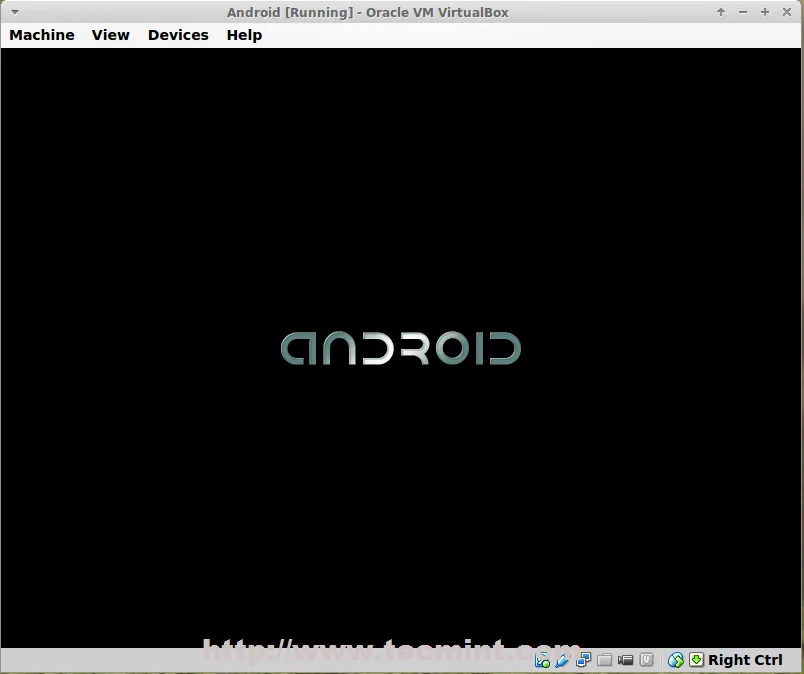Screen dimensions: 804x674
Task: Click the video capture camera icon
Action: 626,660
